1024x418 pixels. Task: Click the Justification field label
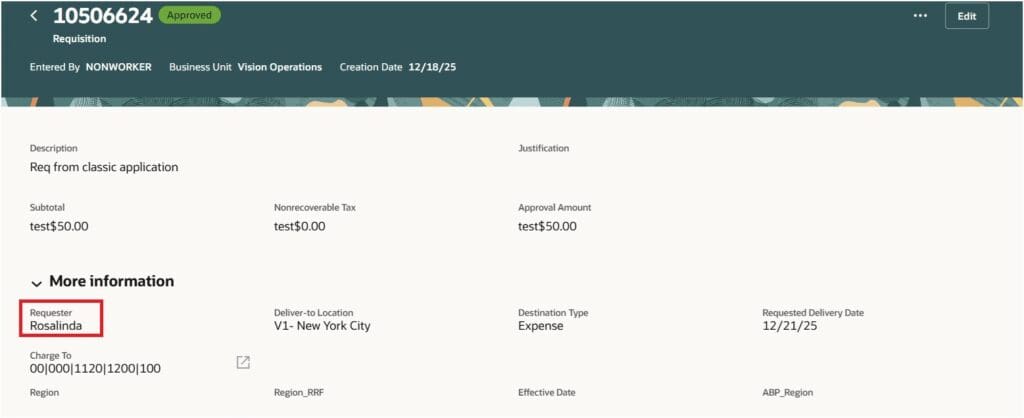coord(543,148)
